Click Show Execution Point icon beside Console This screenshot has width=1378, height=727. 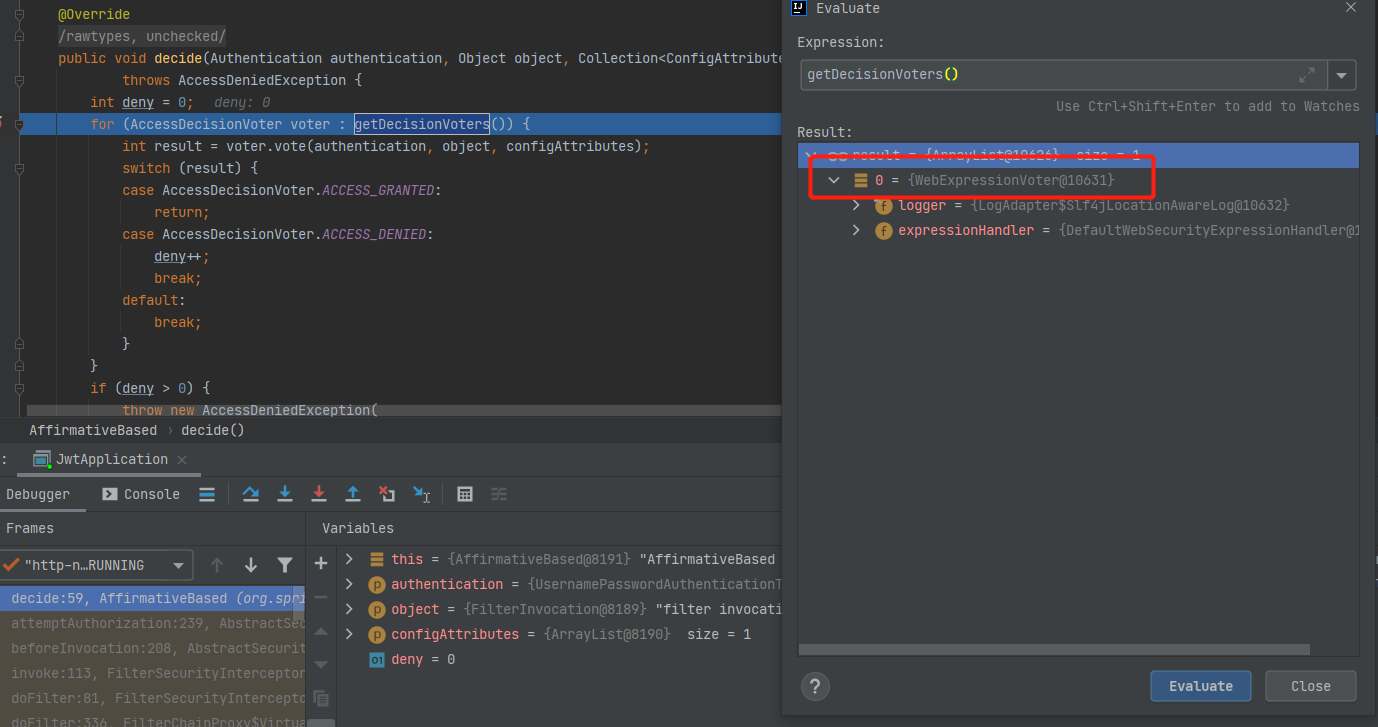pos(207,494)
